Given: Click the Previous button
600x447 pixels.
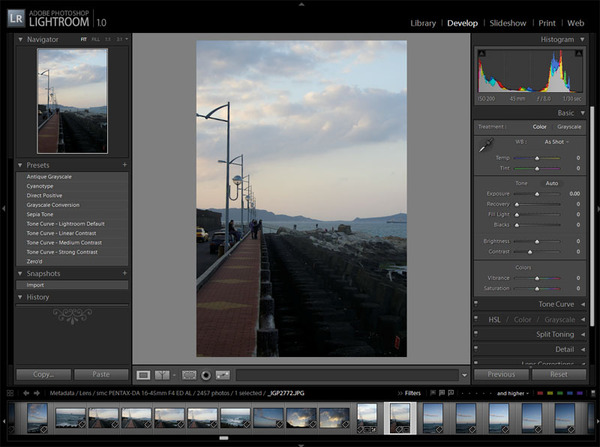Looking at the screenshot, I should pos(501,374).
